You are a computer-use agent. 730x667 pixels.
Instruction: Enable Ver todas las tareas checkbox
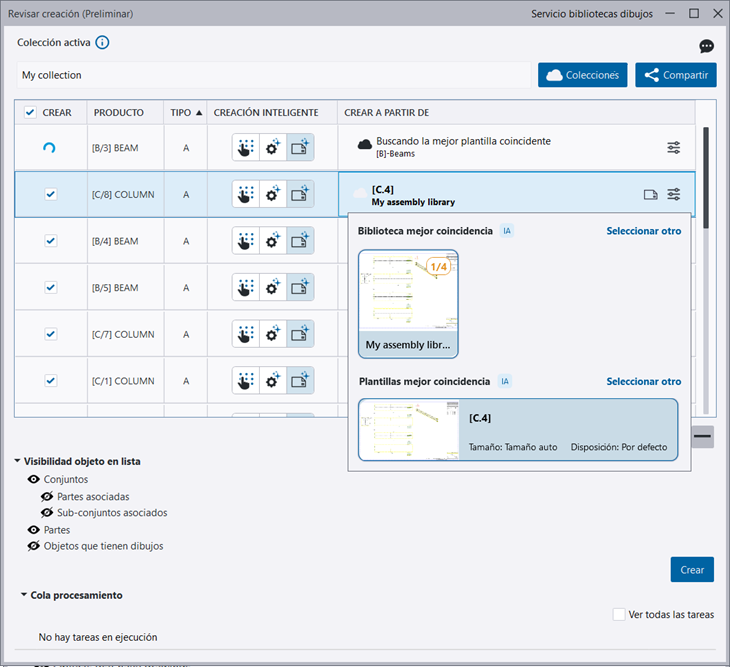click(x=619, y=614)
